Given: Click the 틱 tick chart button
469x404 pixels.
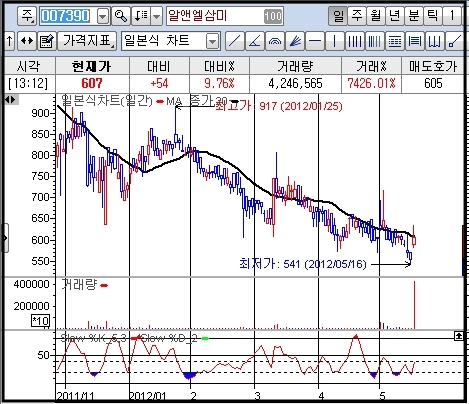Looking at the screenshot, I should 433,16.
